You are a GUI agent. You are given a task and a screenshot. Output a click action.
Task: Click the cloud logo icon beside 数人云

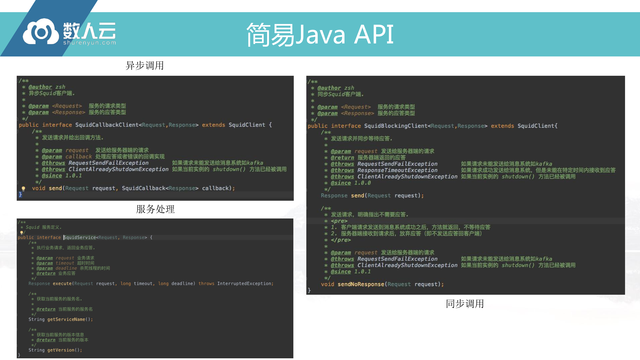[41, 32]
